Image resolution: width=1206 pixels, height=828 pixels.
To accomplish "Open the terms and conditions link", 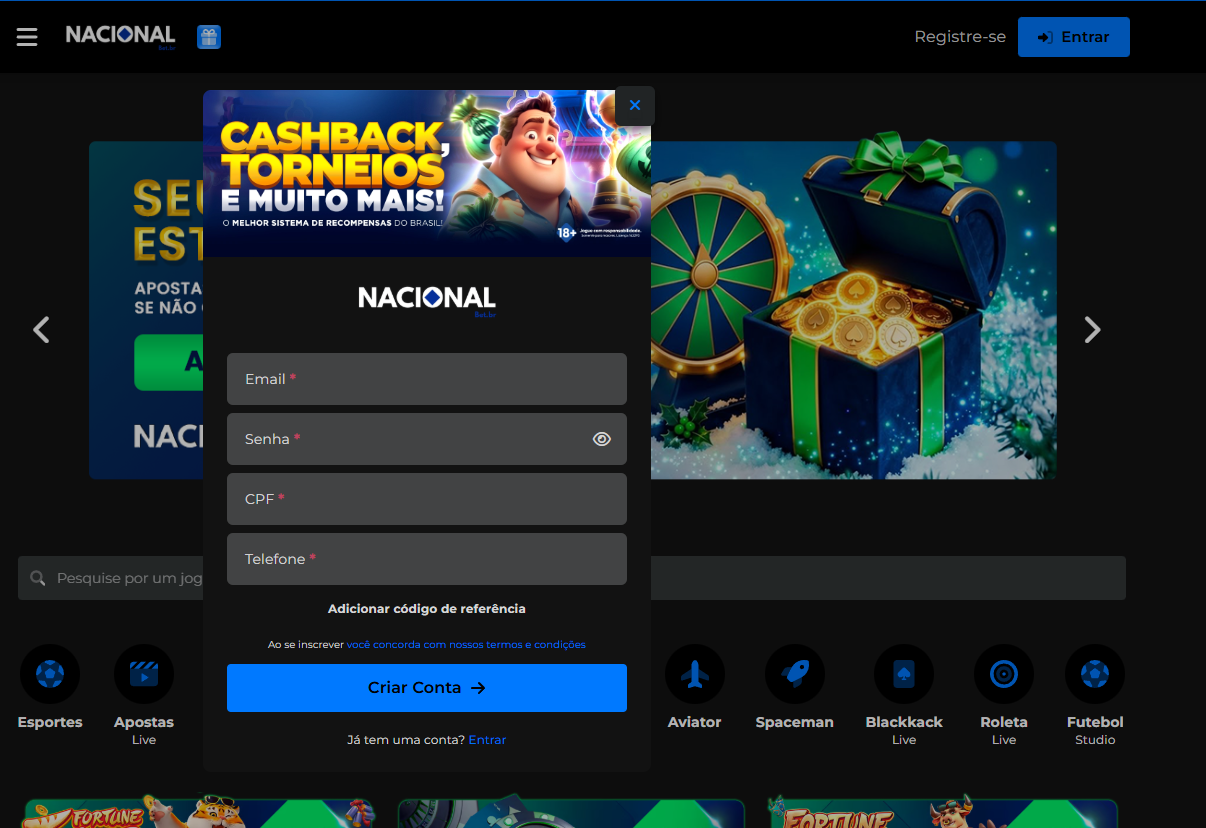I will (x=466, y=645).
